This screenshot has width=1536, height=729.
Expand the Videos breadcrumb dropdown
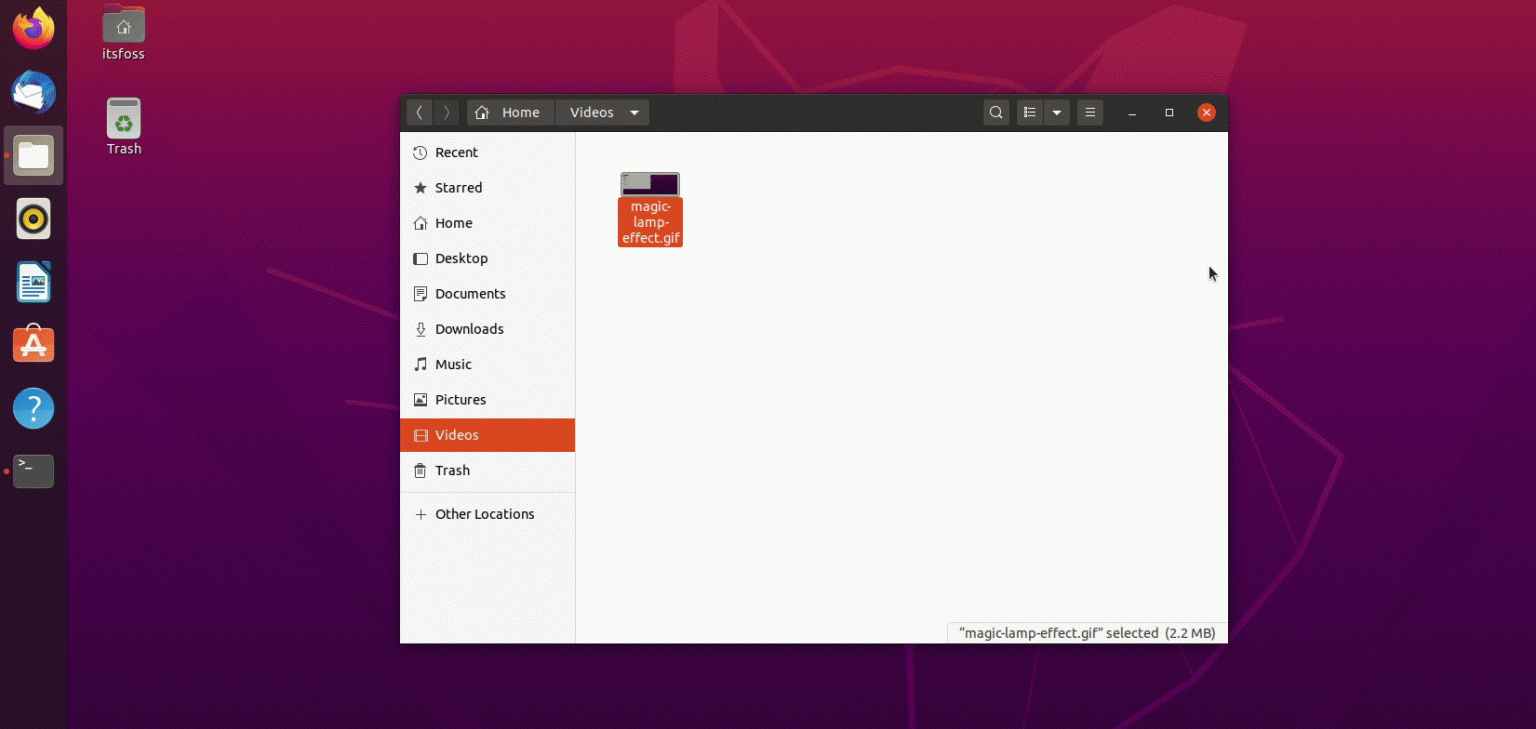(x=634, y=112)
